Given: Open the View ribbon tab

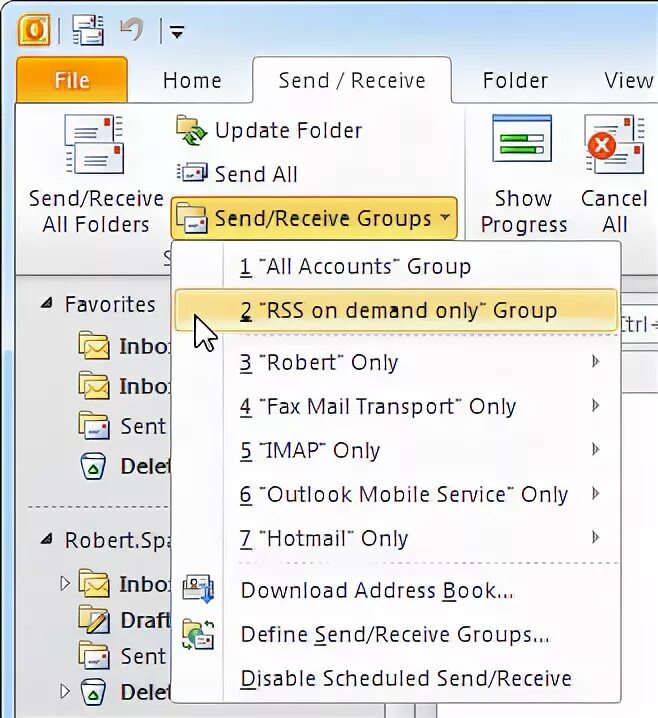Looking at the screenshot, I should point(628,81).
